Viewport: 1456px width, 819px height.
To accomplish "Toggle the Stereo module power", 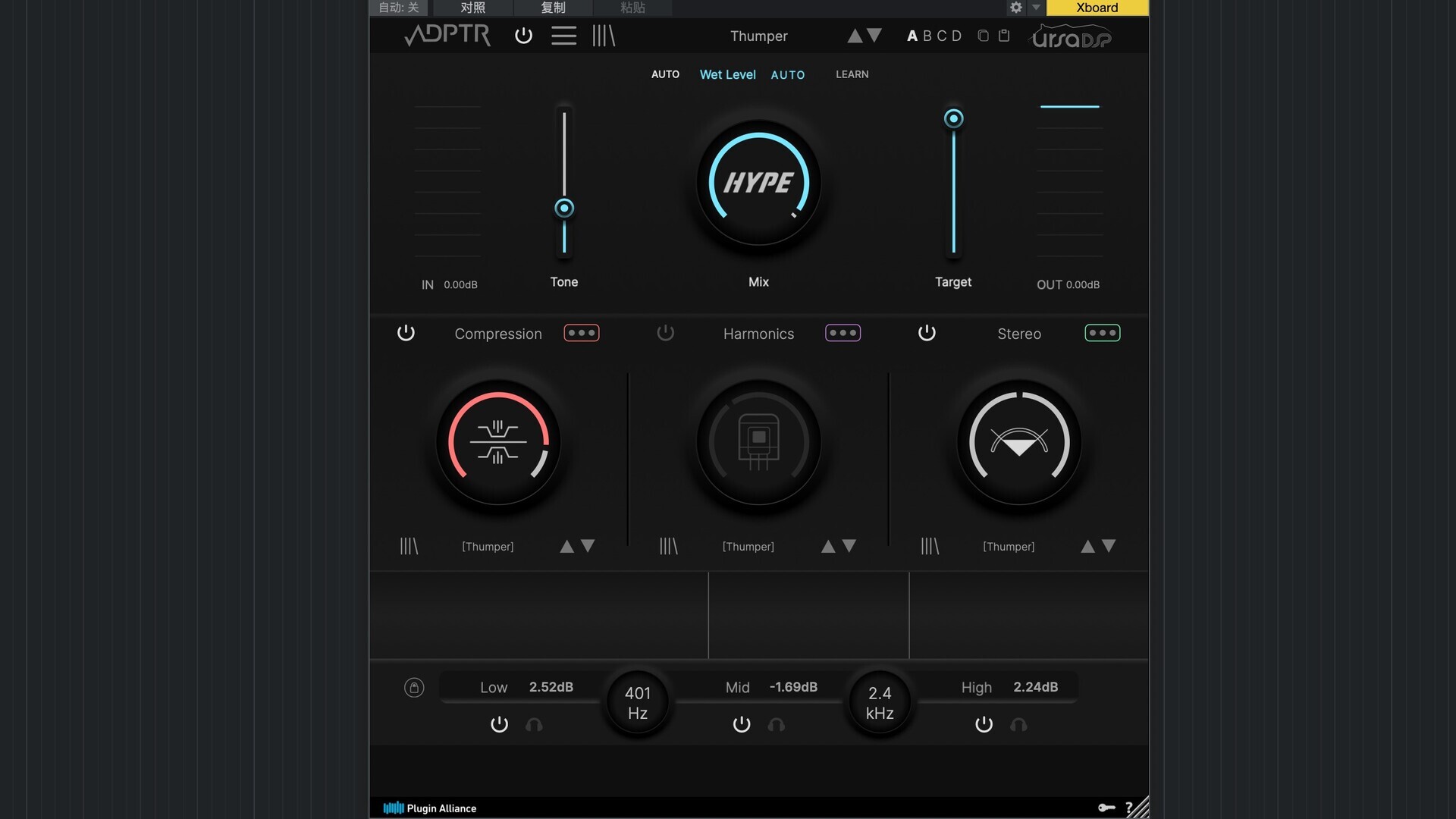I will (927, 333).
